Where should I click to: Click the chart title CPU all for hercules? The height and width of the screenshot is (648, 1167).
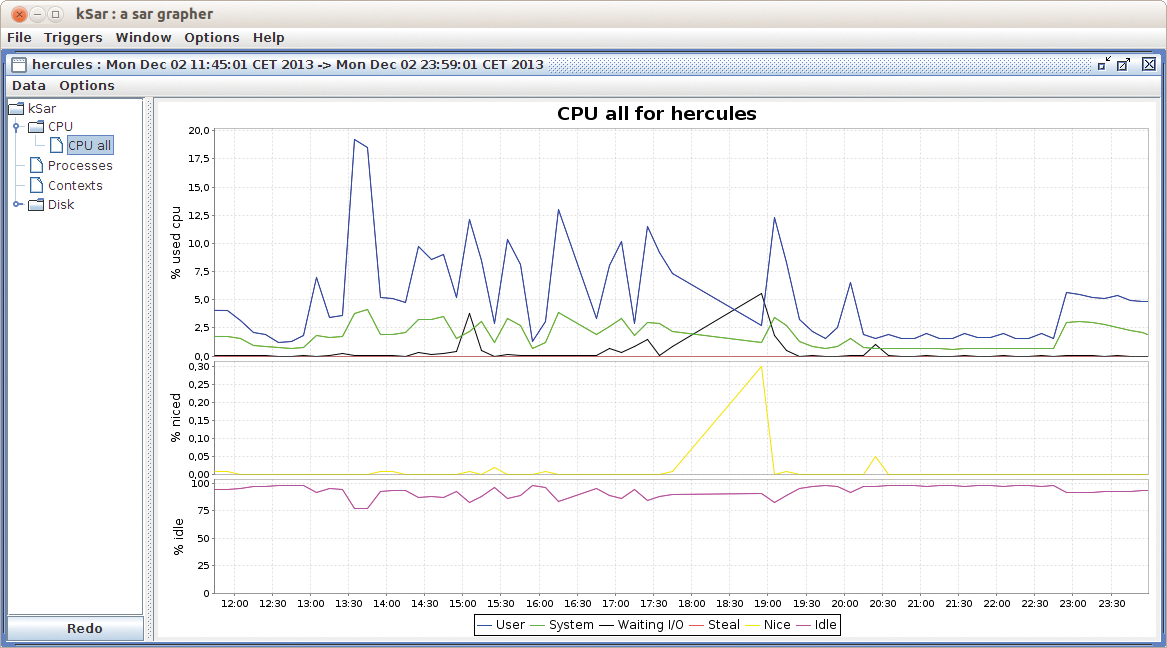pyautogui.click(x=656, y=114)
